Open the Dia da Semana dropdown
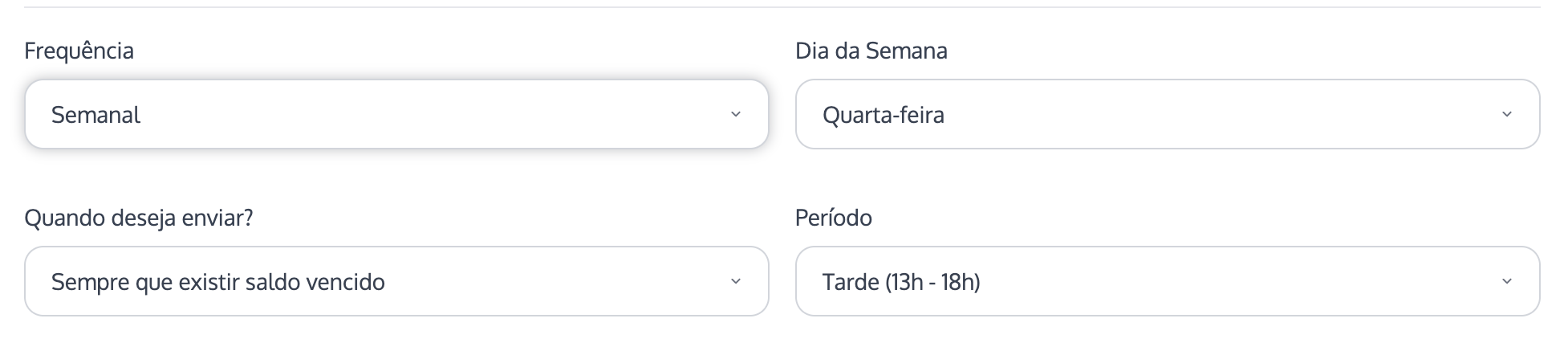The width and height of the screenshot is (1568, 347). 1167,114
